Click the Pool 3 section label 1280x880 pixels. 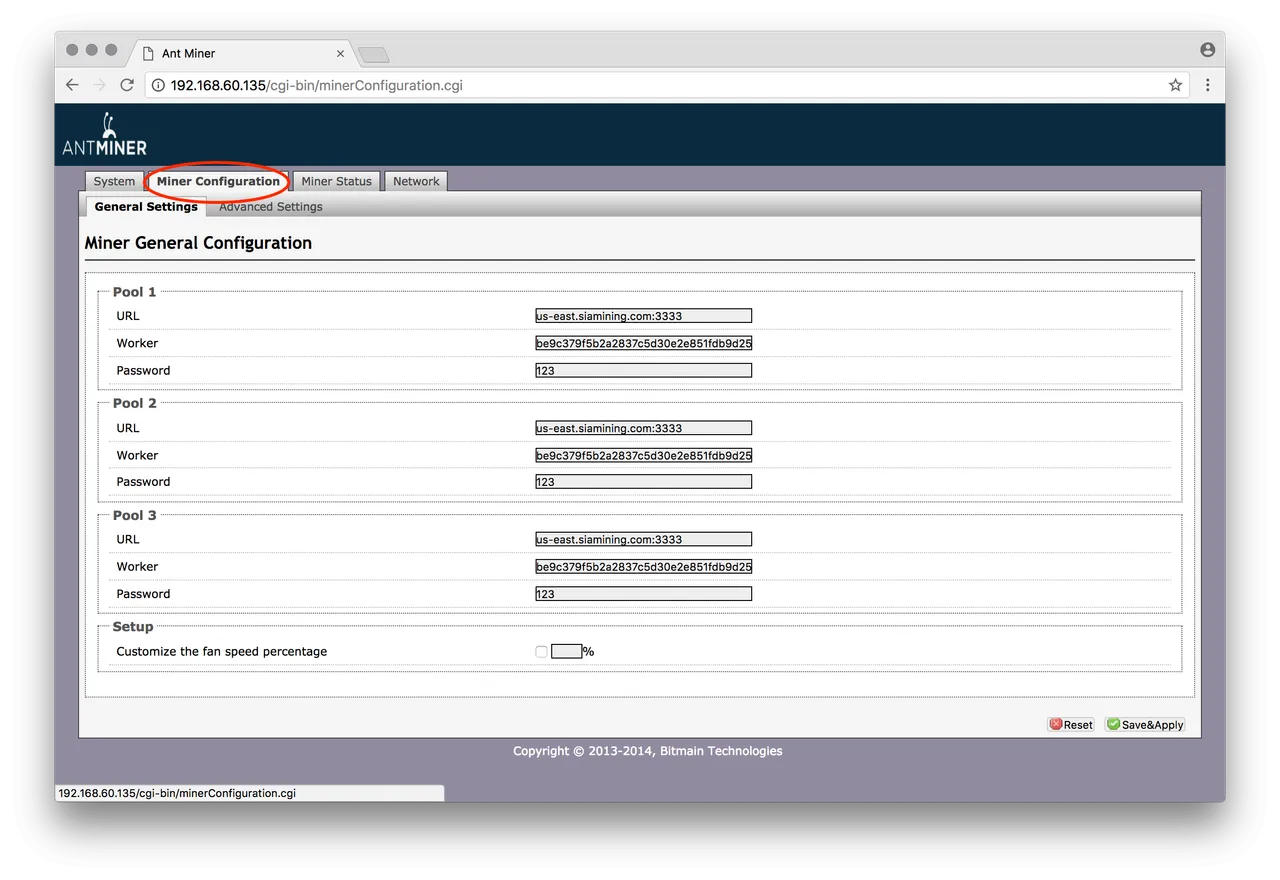[134, 515]
